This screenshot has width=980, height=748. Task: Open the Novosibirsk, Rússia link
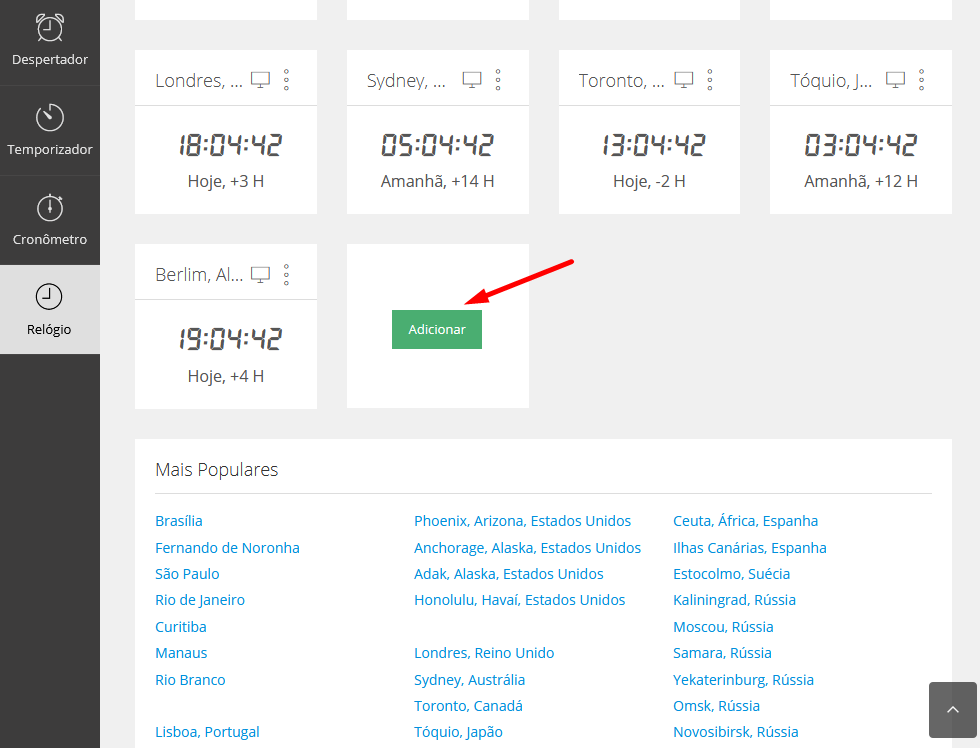[x=736, y=732]
